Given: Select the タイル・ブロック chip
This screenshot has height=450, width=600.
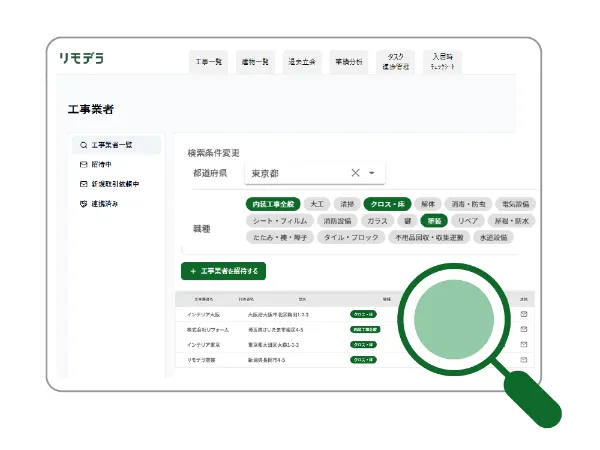Looking at the screenshot, I should pos(351,237).
